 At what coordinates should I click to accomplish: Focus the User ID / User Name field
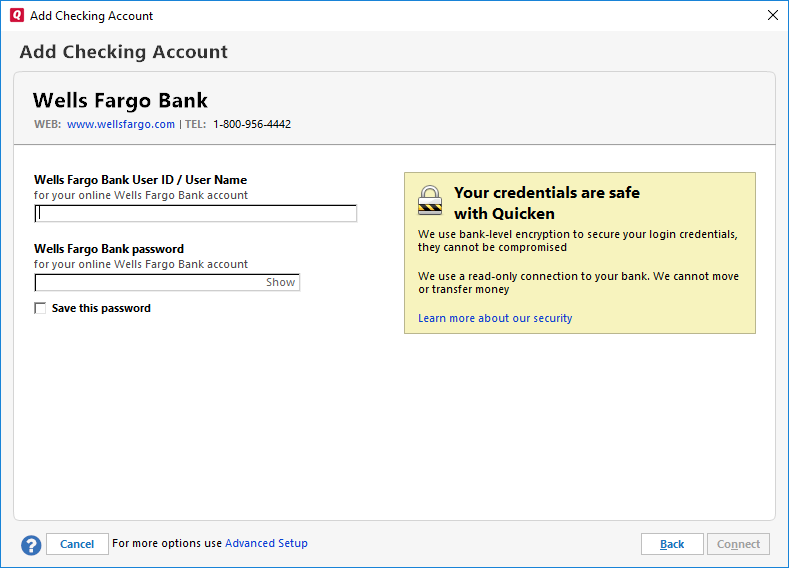[x=196, y=213]
